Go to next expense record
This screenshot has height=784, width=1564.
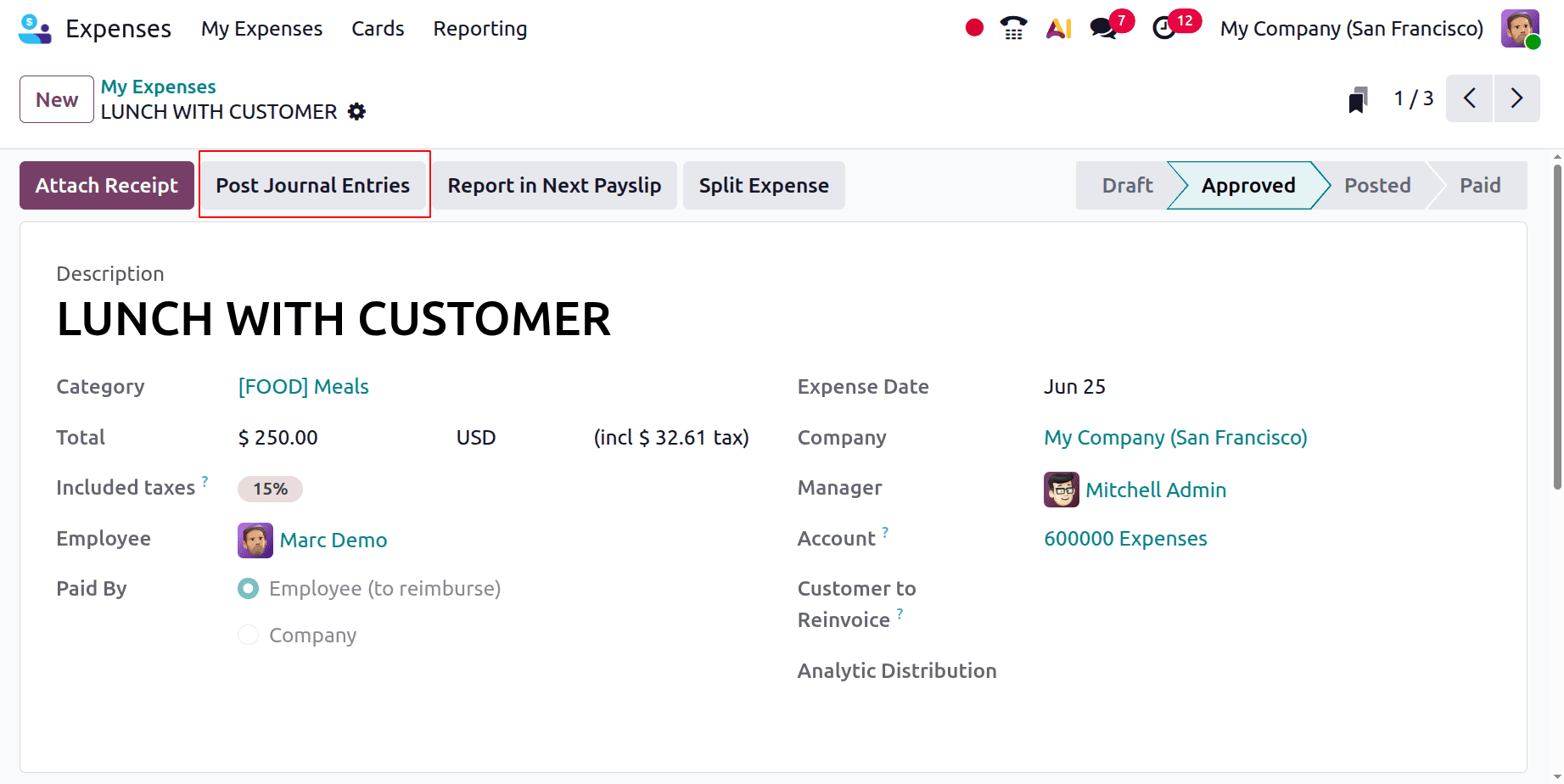[x=1517, y=98]
